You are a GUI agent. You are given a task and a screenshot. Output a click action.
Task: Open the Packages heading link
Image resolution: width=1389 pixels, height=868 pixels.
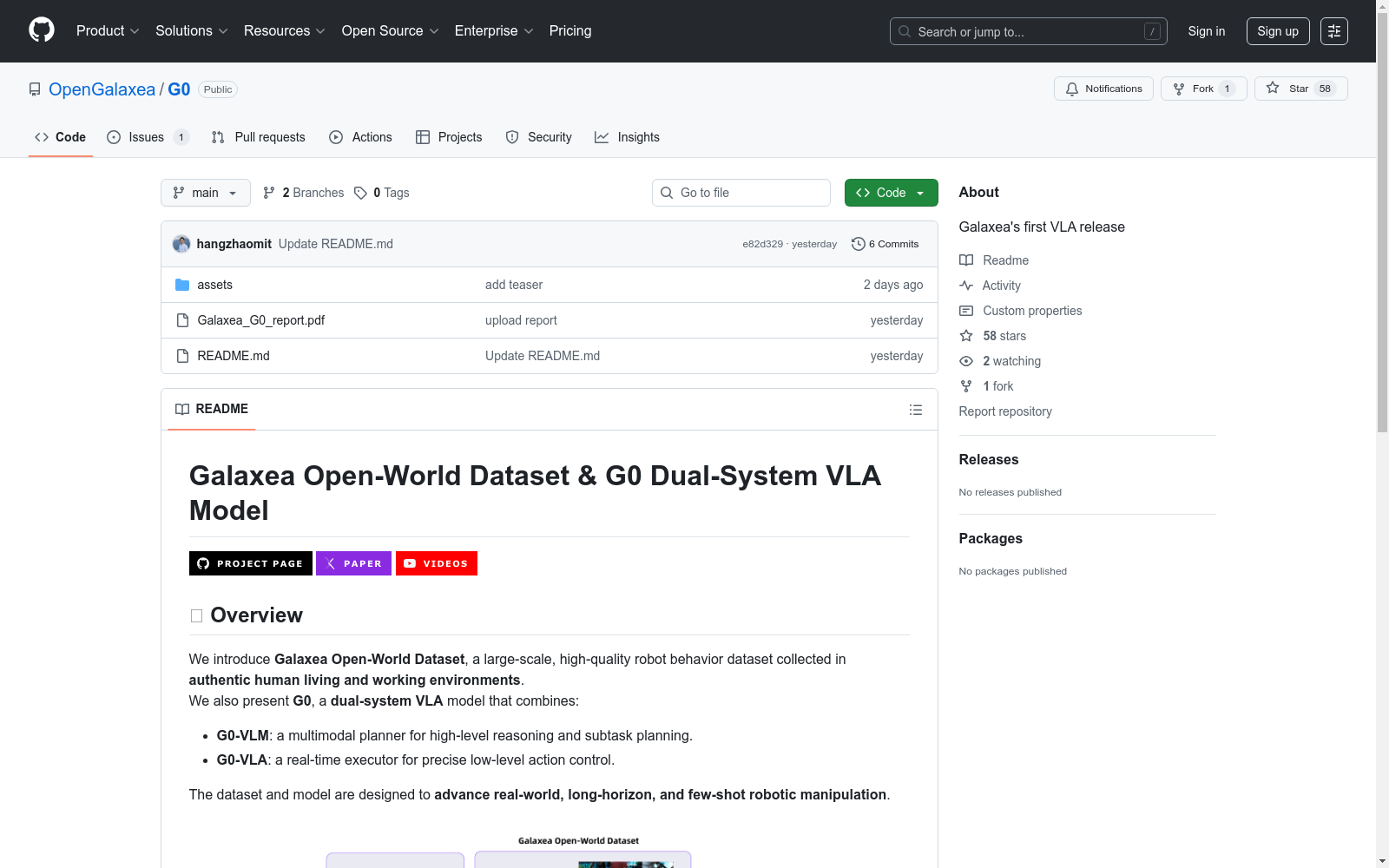(991, 539)
